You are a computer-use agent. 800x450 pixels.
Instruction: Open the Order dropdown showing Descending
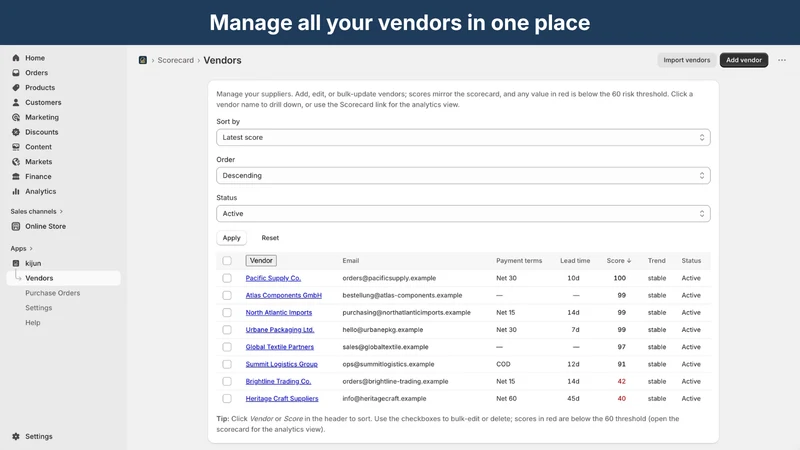click(x=463, y=176)
